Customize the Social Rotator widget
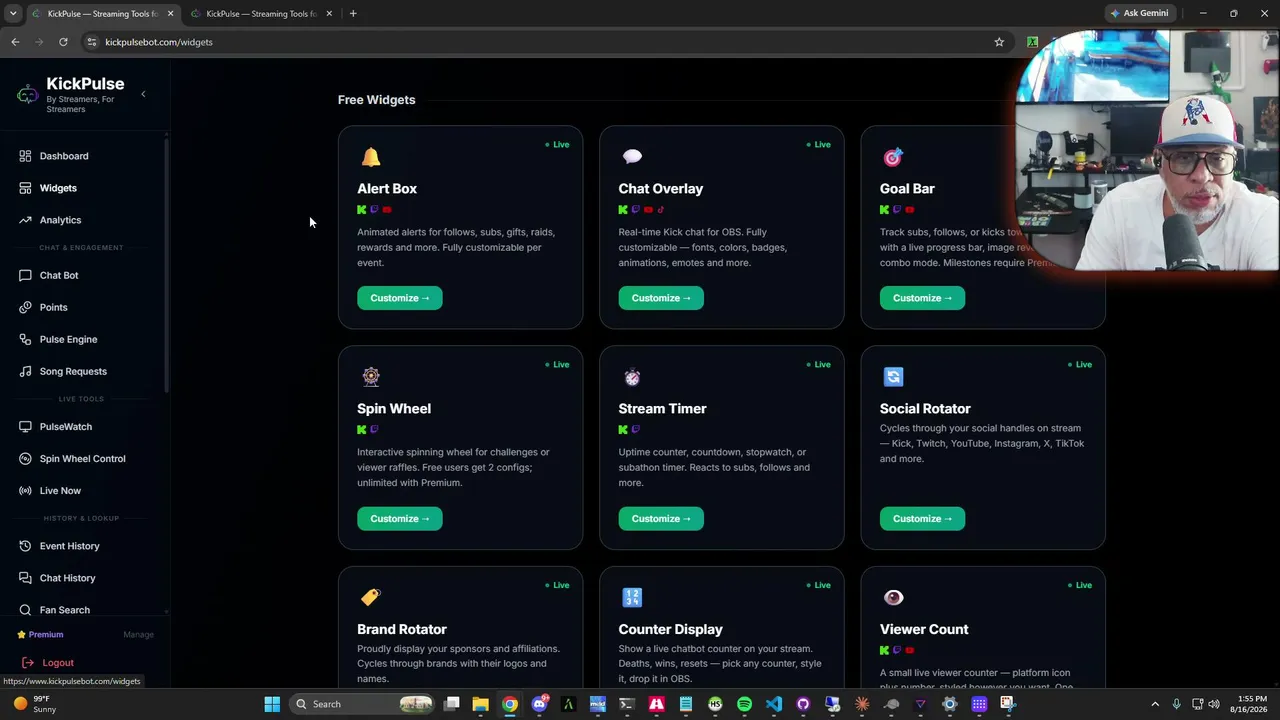 (x=922, y=519)
